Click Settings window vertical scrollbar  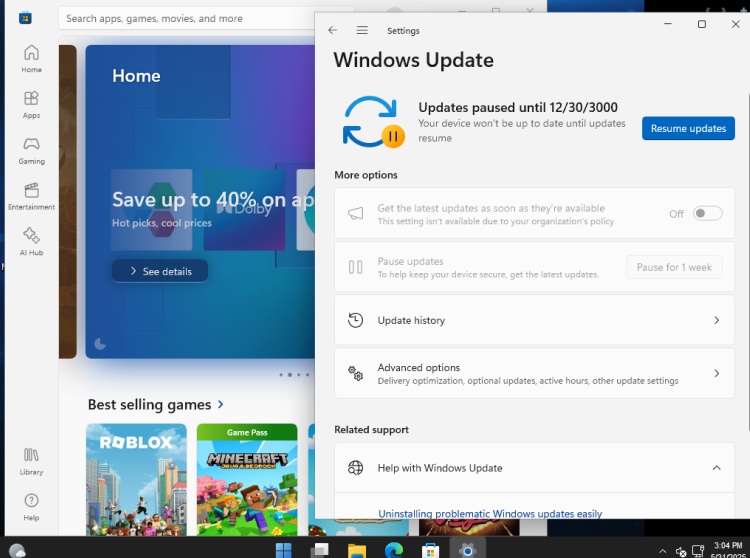pyautogui.click(x=748, y=261)
